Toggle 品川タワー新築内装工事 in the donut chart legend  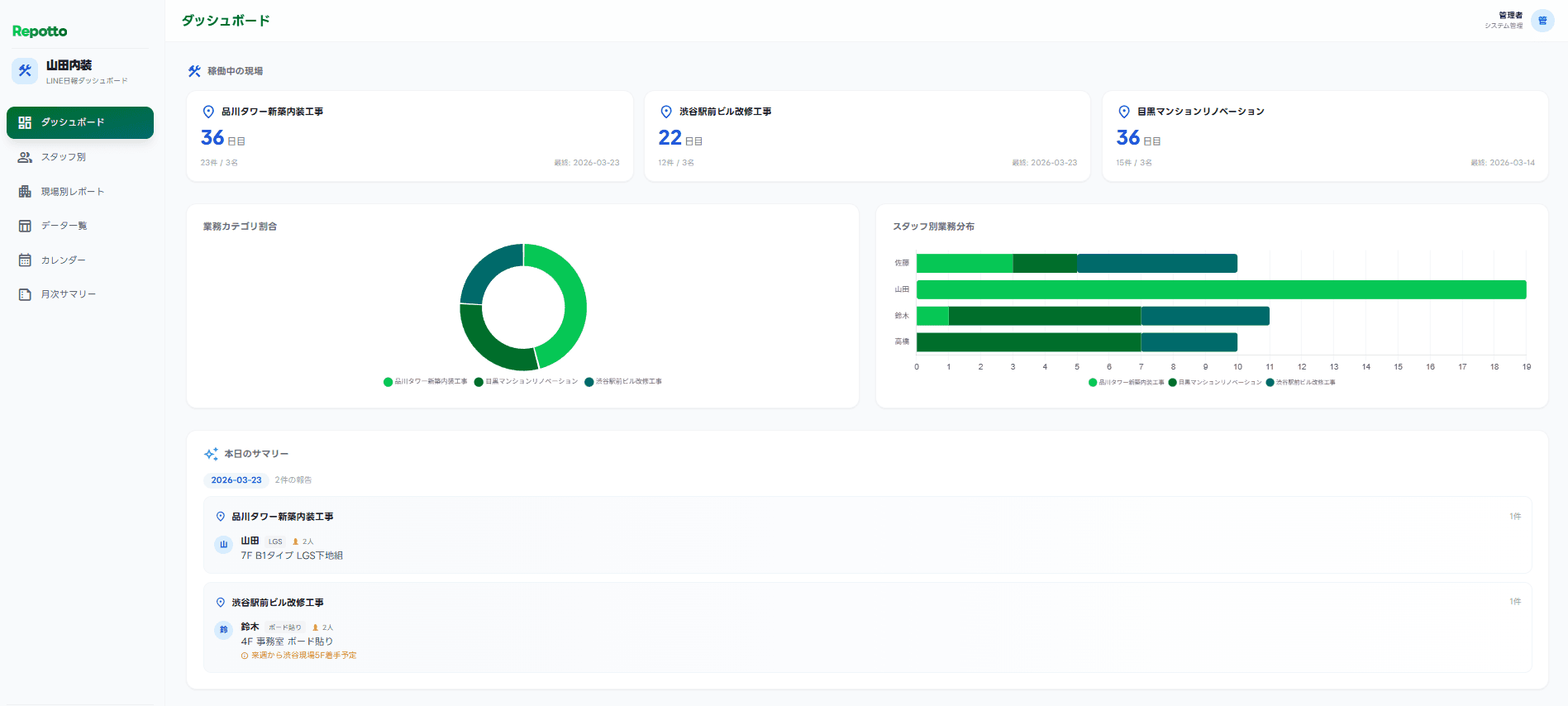[426, 382]
